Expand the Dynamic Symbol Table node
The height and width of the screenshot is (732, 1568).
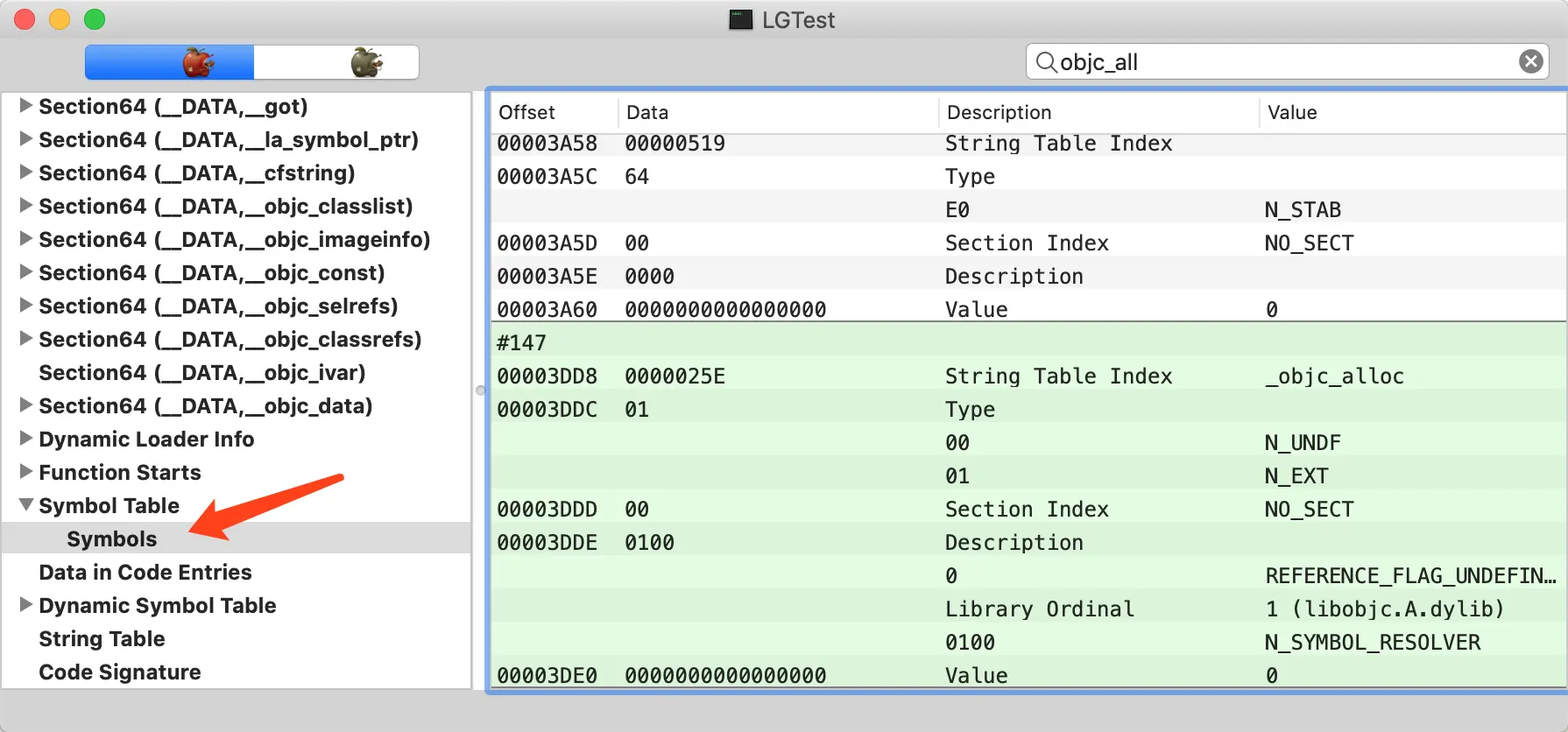pos(26,605)
